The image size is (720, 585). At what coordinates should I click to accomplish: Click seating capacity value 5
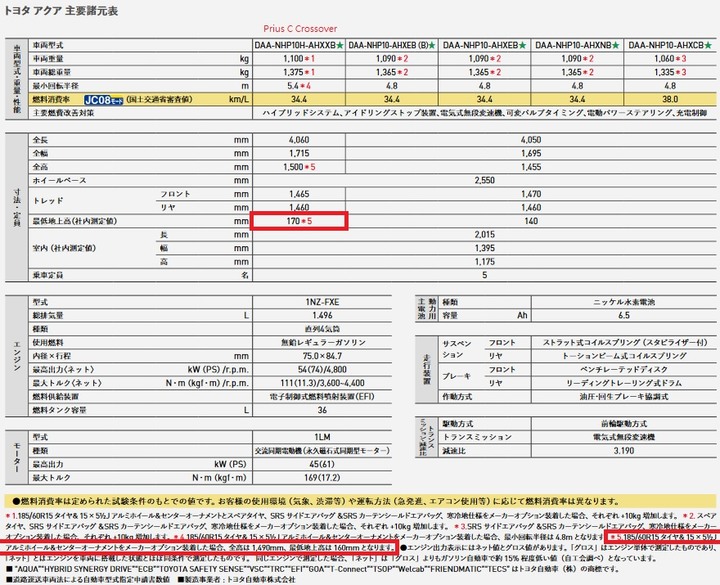point(484,276)
